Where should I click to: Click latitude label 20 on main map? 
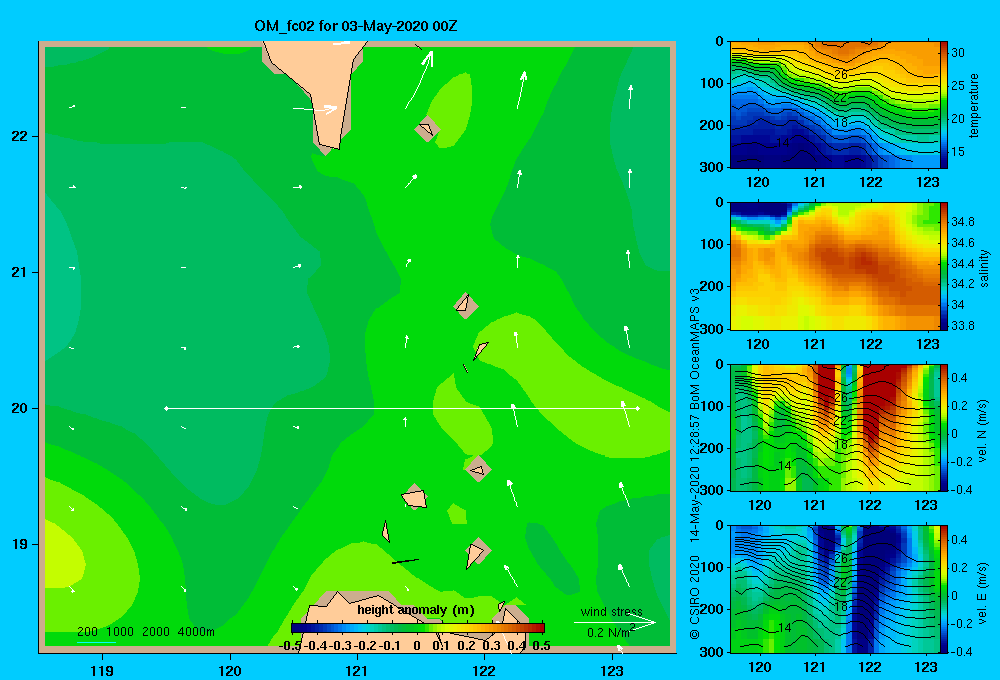point(19,408)
